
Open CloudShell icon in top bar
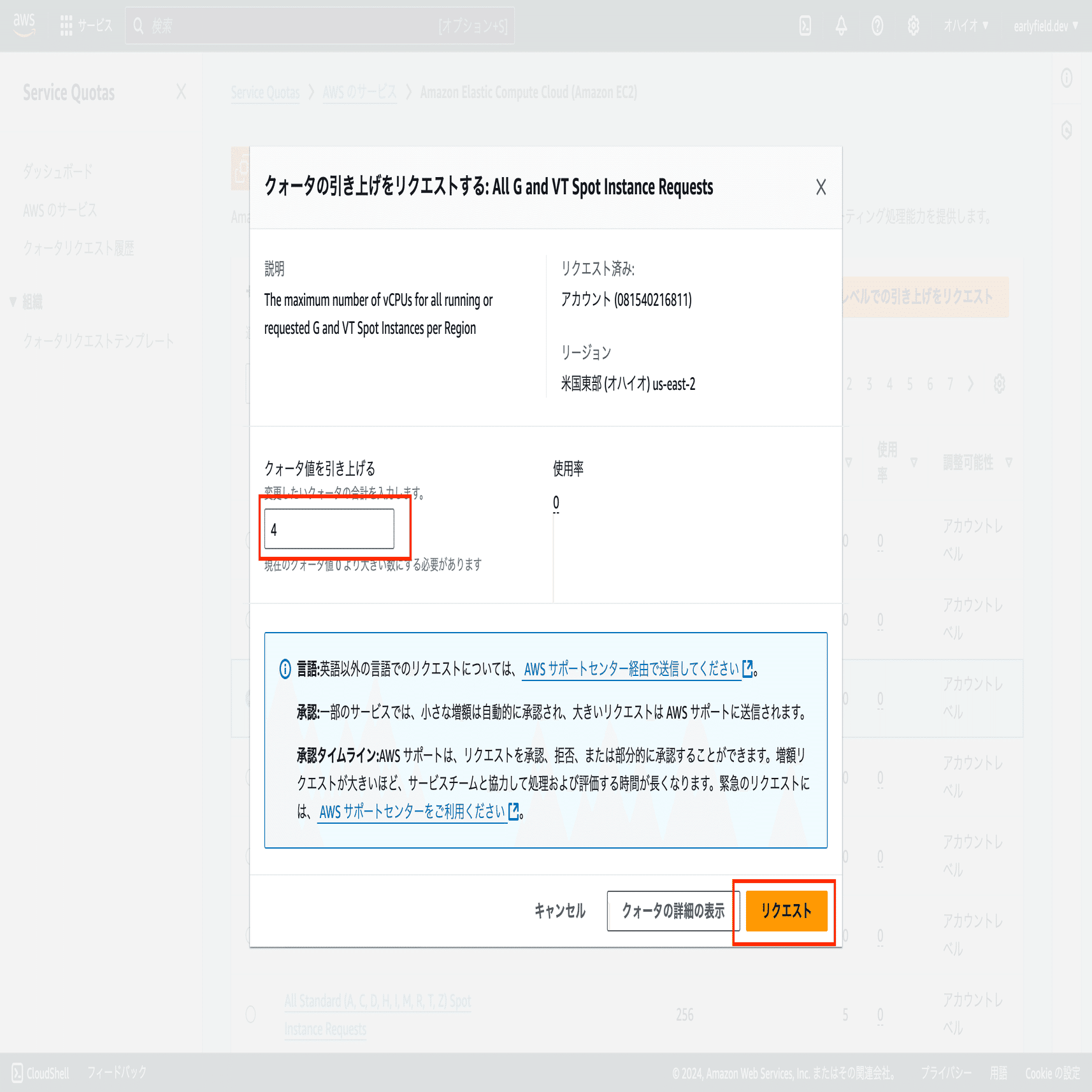(805, 25)
